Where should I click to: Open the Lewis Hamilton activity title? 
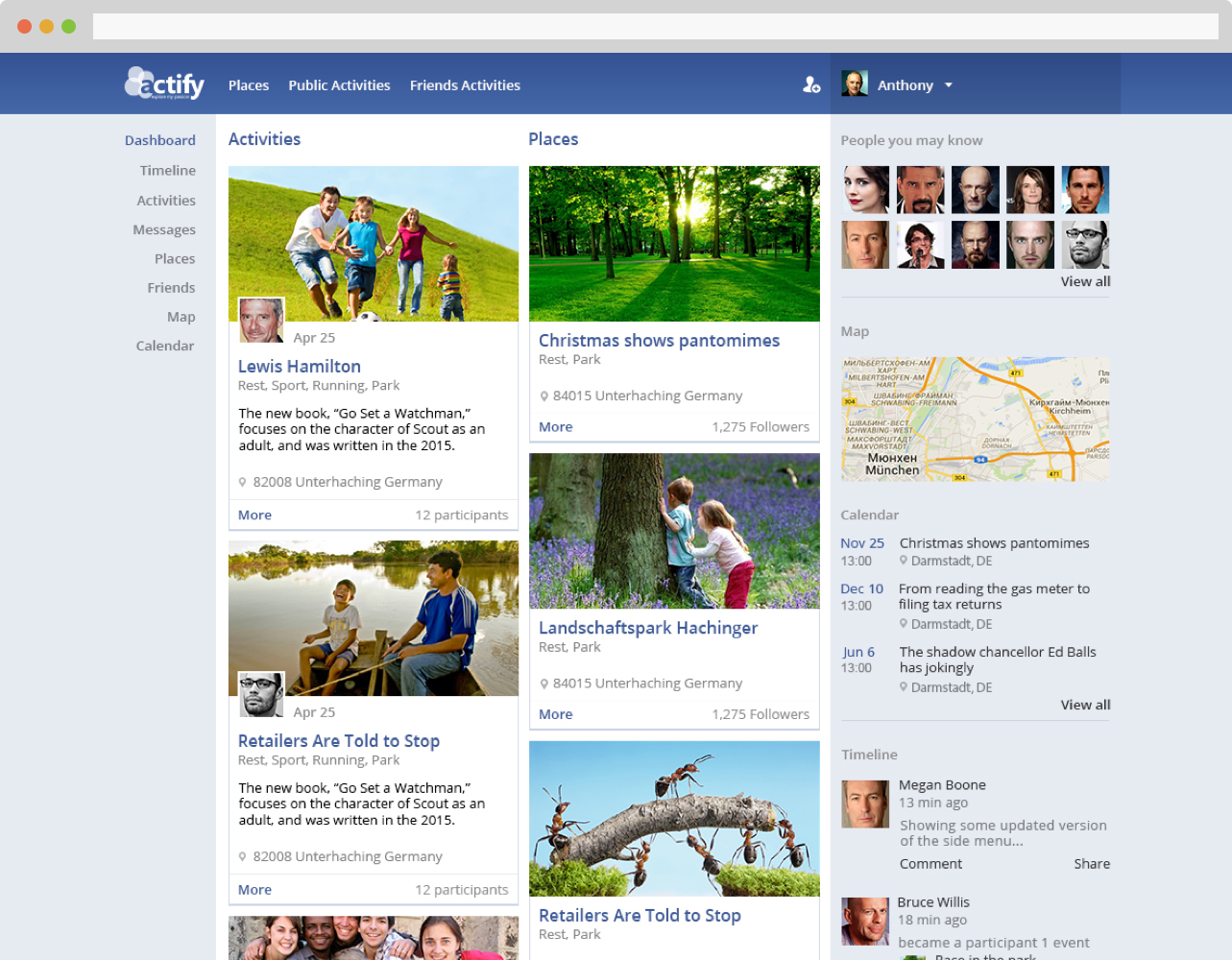pos(300,366)
